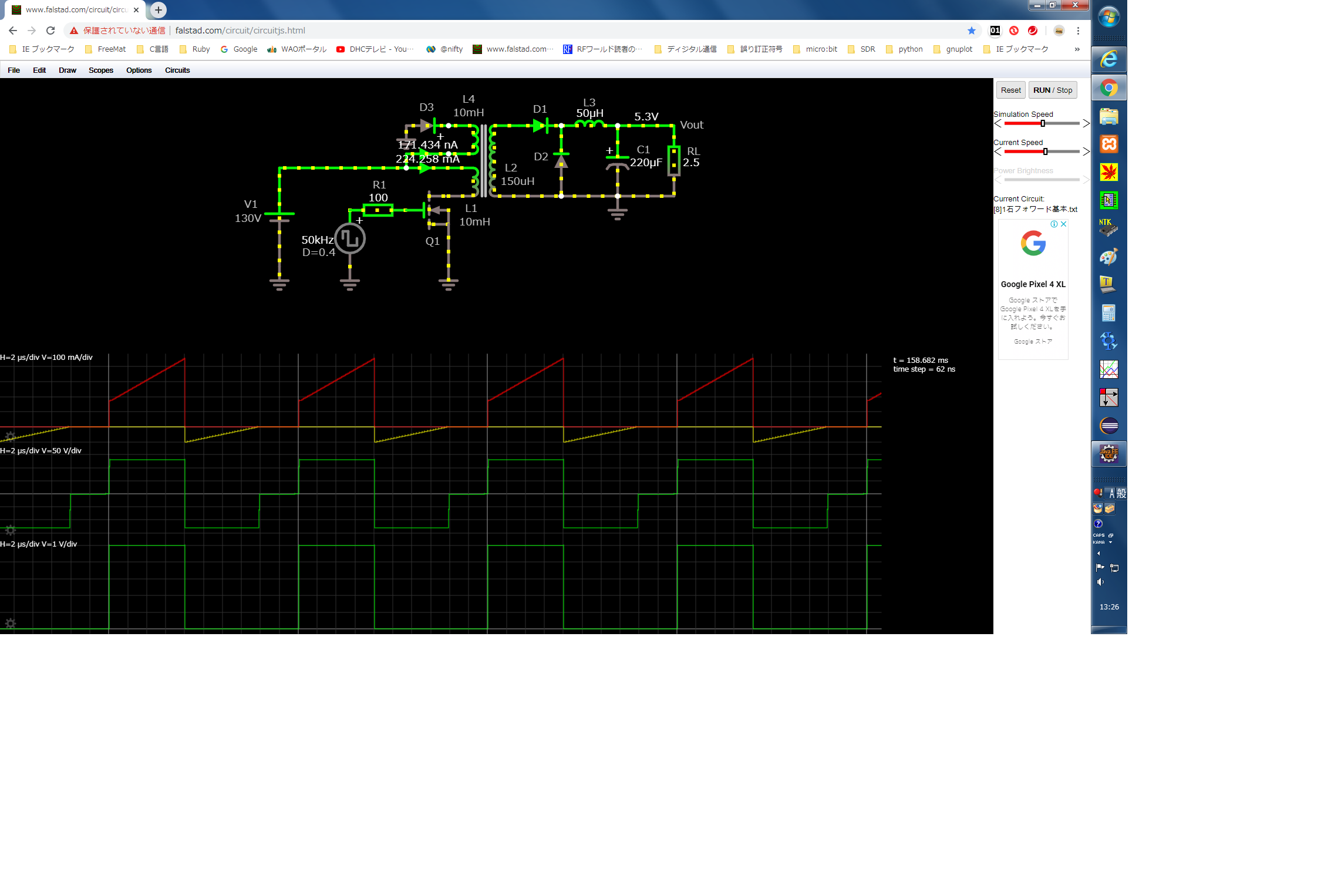Open the SDR bookmark folder
1321x896 pixels.
pos(862,49)
